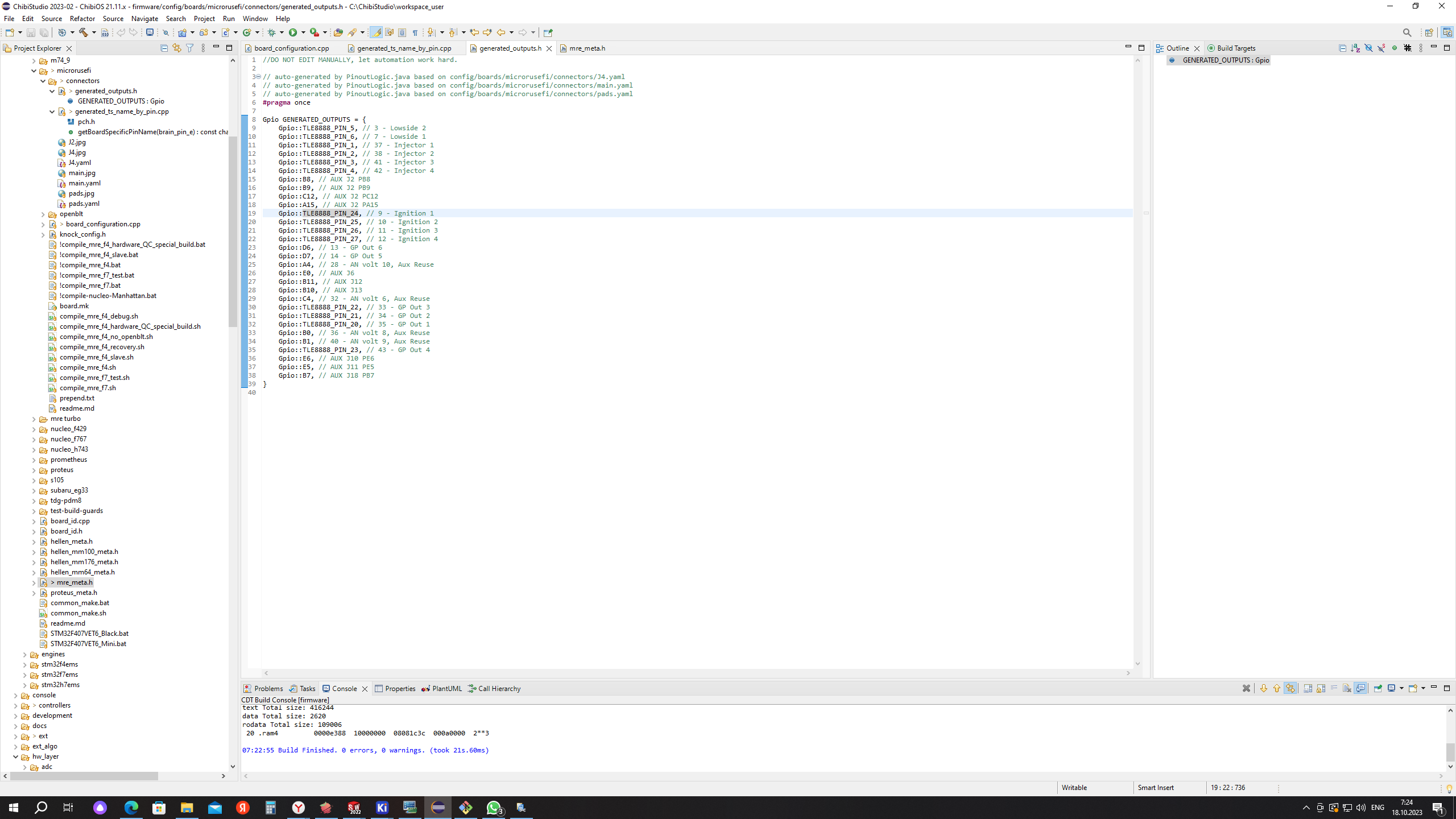Viewport: 1456px width, 819px height.
Task: Click the New file toolbar icon
Action: tap(10, 32)
